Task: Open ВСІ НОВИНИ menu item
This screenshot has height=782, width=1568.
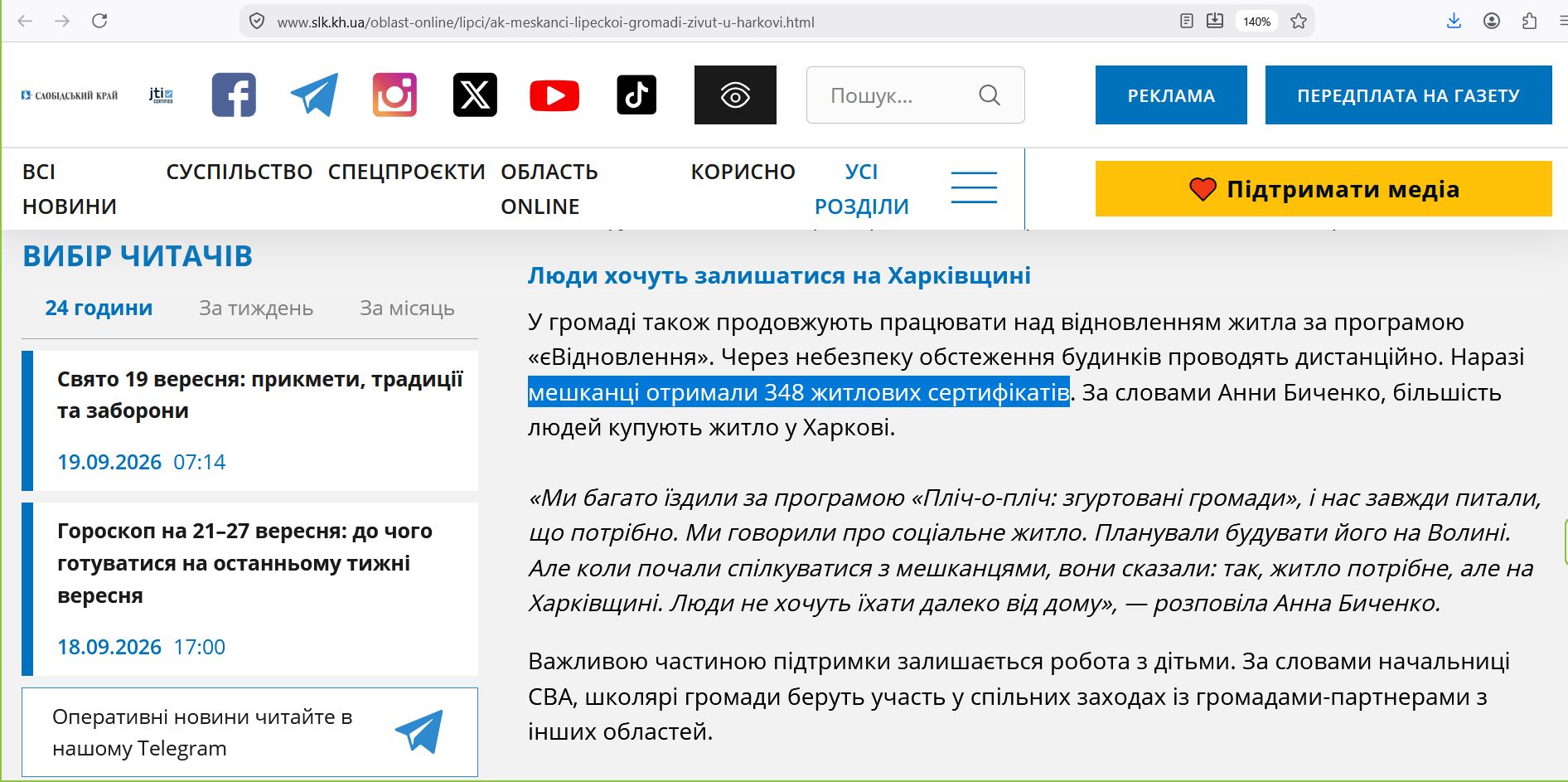Action: (x=70, y=189)
